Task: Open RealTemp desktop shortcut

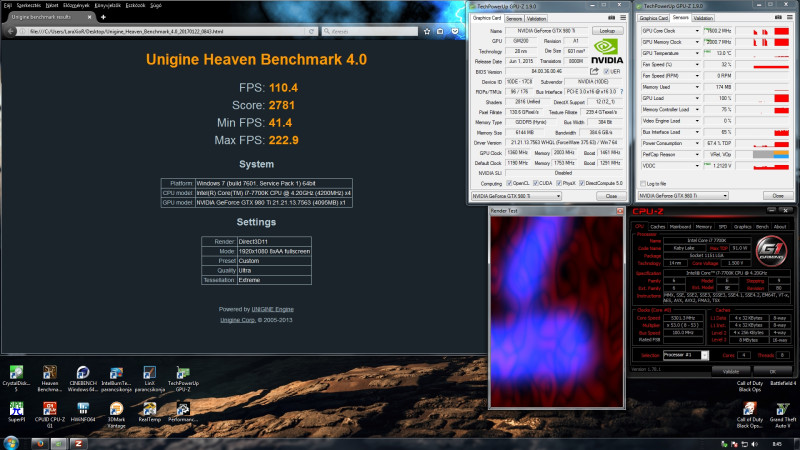Action: click(x=149, y=409)
